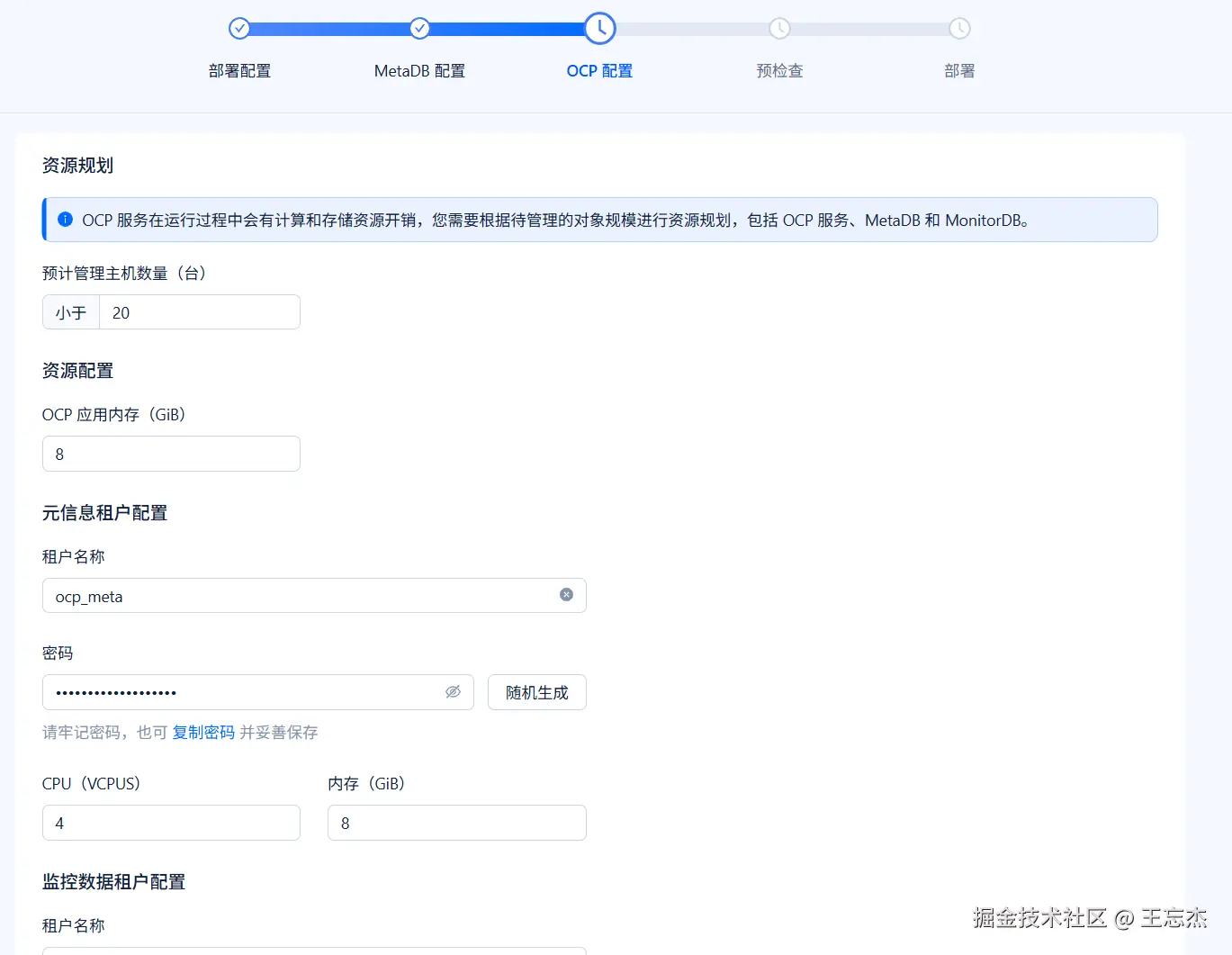Click the OCP 服务 info alert text
Screen dimensions: 1232x955
pyautogui.click(x=555, y=221)
